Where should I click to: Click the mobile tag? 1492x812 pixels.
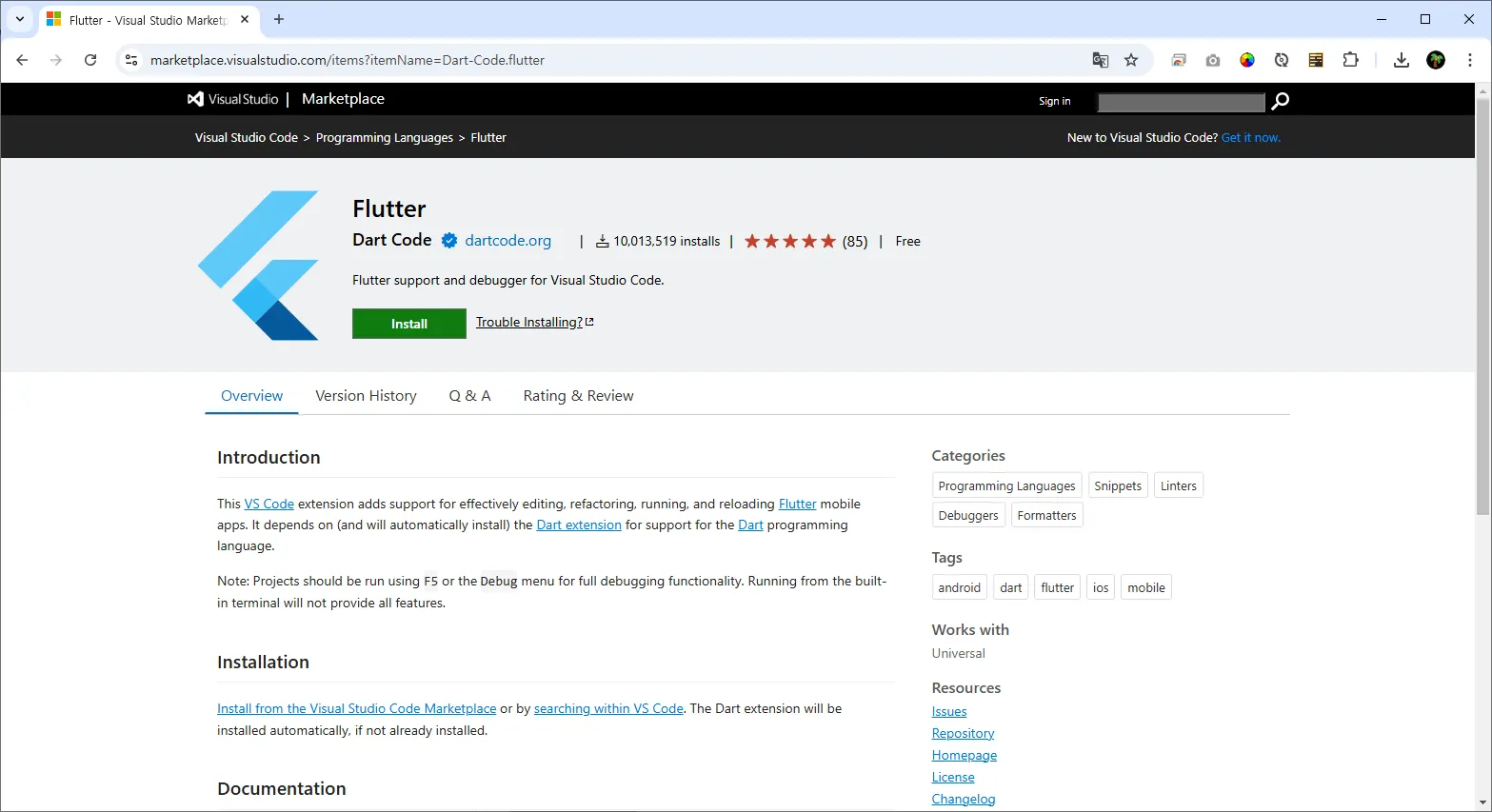[1146, 587]
